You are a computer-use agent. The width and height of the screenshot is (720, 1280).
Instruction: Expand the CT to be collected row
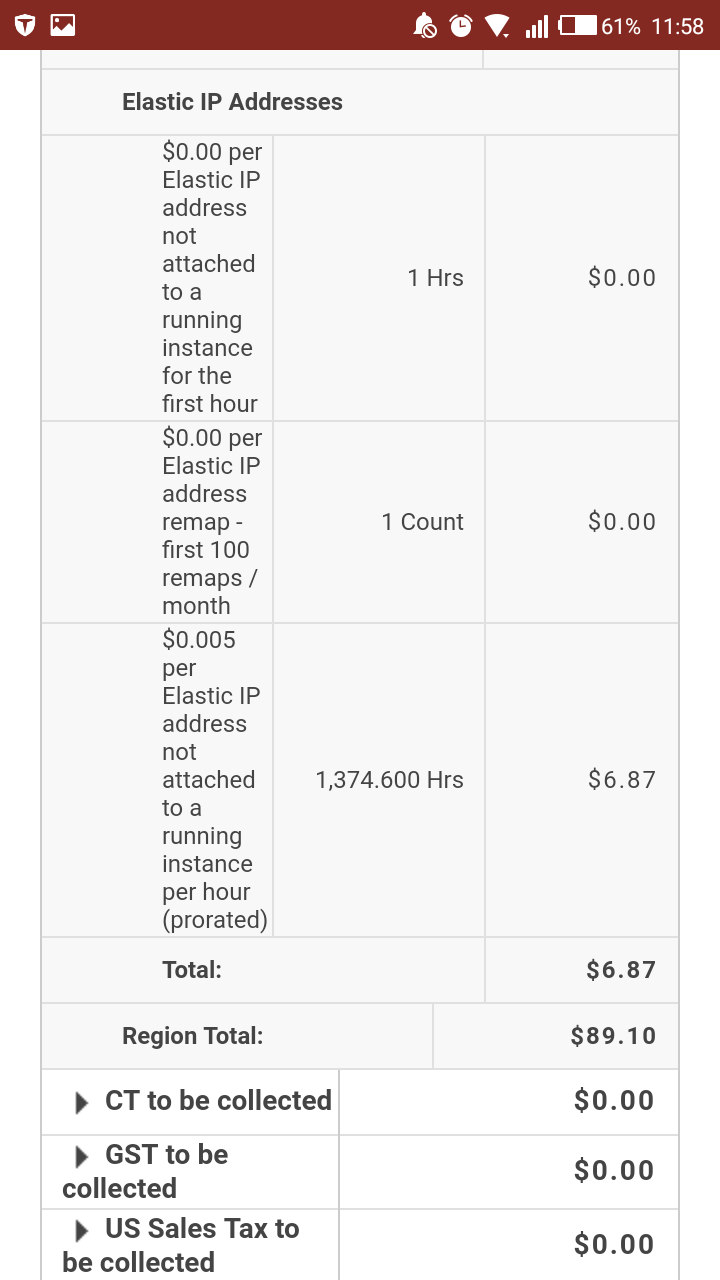click(82, 1103)
